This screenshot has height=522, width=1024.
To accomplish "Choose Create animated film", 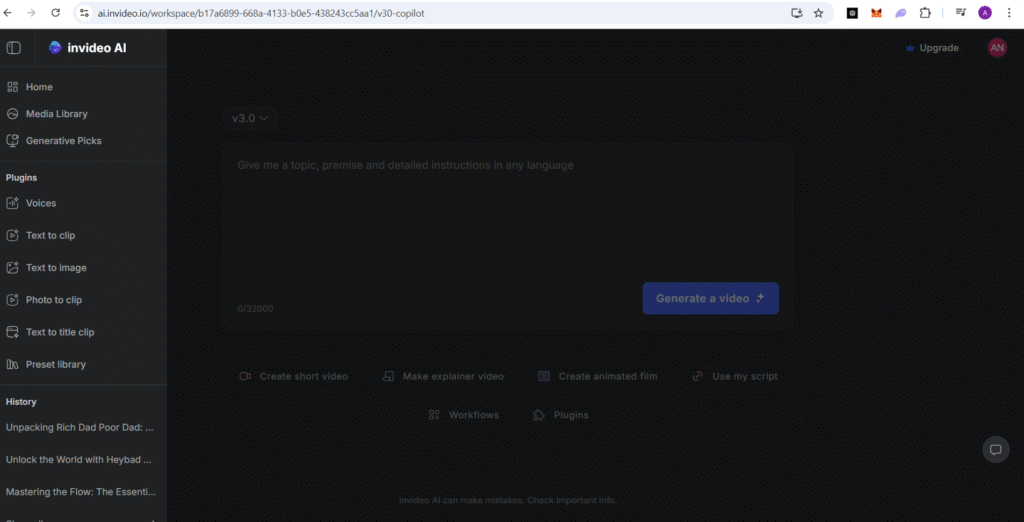I will [598, 376].
